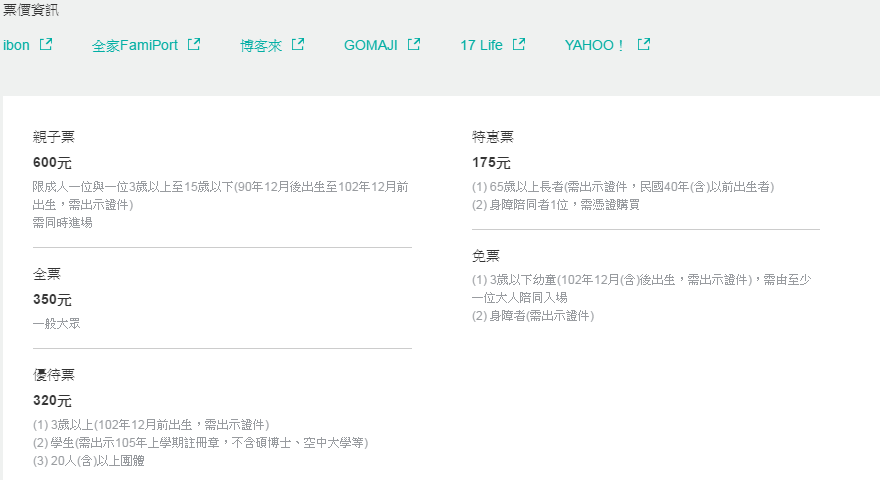Open the 17 Life link
Image resolution: width=880 pixels, height=480 pixels.
click(481, 45)
